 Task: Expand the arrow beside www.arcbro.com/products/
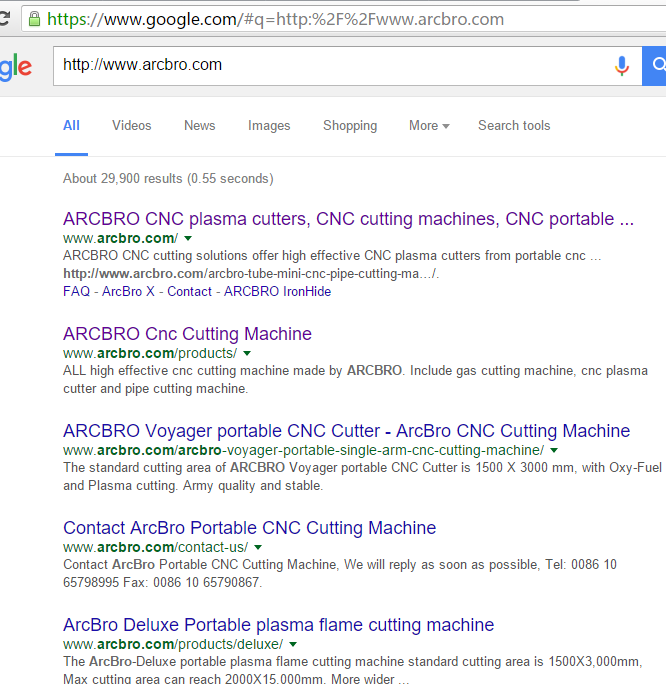pos(247,353)
